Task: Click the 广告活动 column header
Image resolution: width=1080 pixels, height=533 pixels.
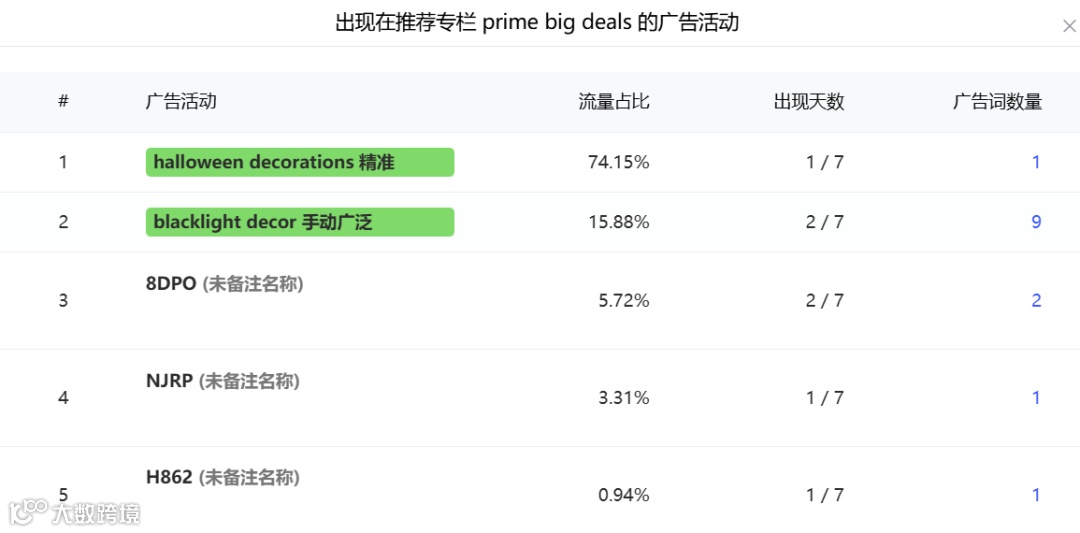Action: point(181,102)
